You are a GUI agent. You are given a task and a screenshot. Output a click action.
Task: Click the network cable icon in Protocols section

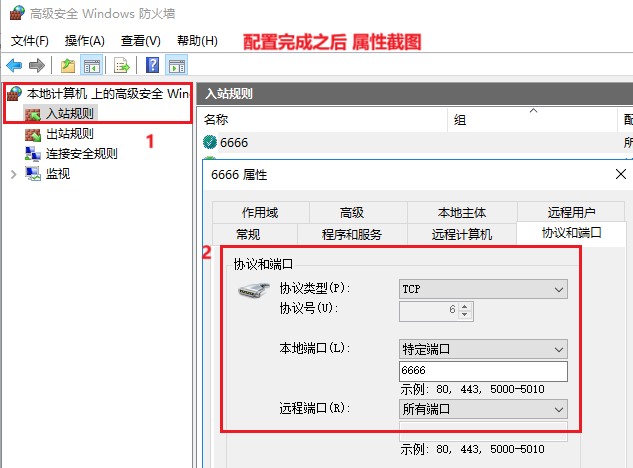click(253, 290)
